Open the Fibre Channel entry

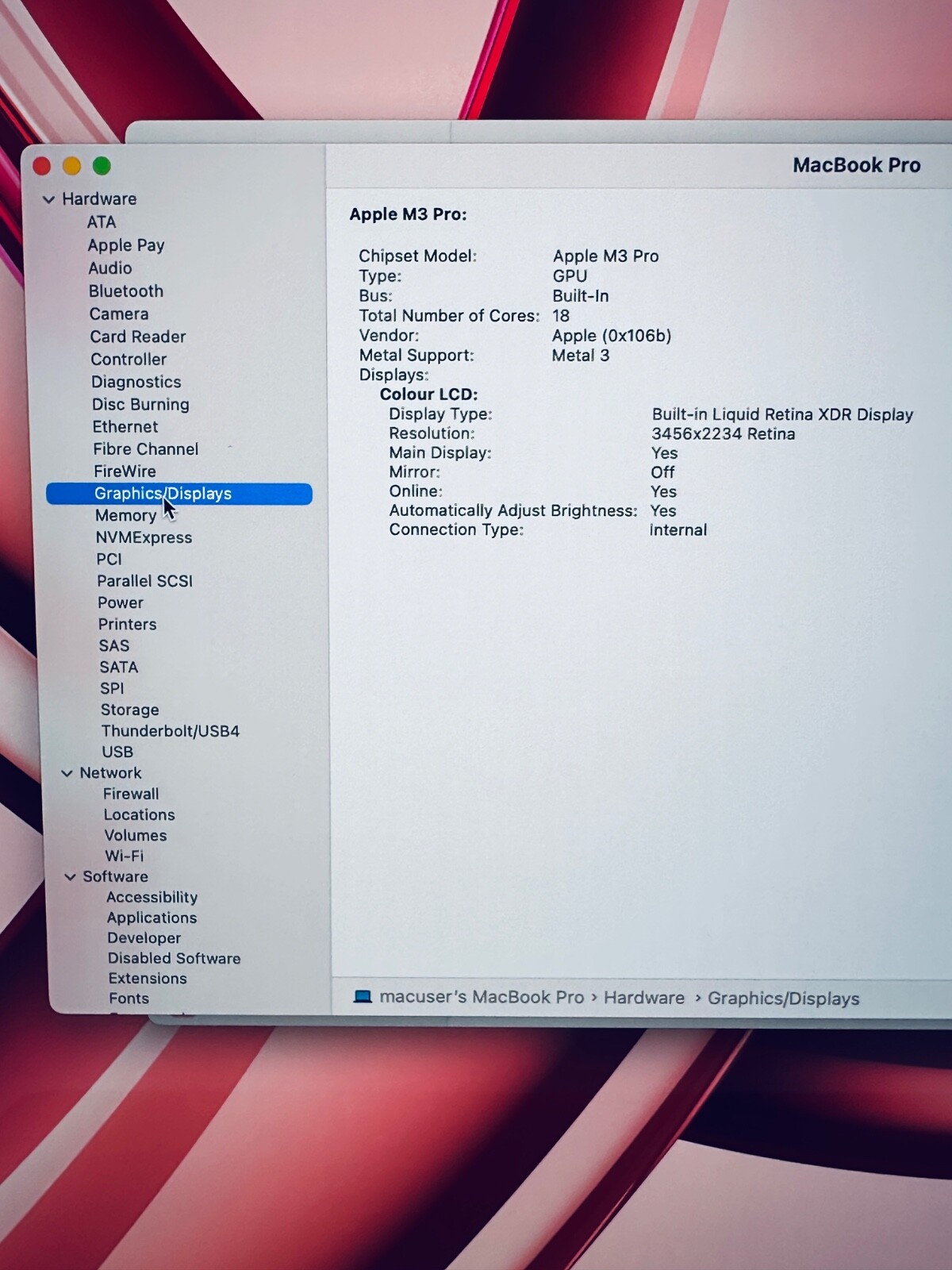[x=146, y=449]
